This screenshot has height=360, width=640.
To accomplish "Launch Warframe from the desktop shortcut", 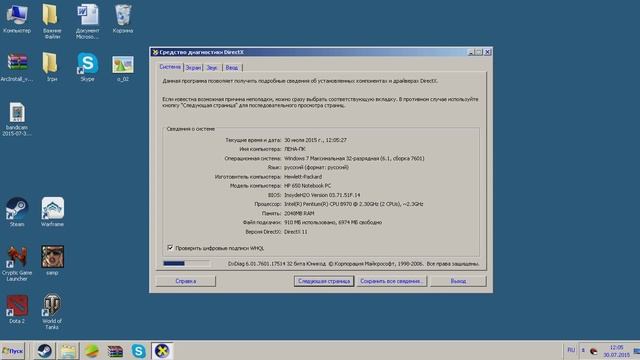I will [52, 212].
